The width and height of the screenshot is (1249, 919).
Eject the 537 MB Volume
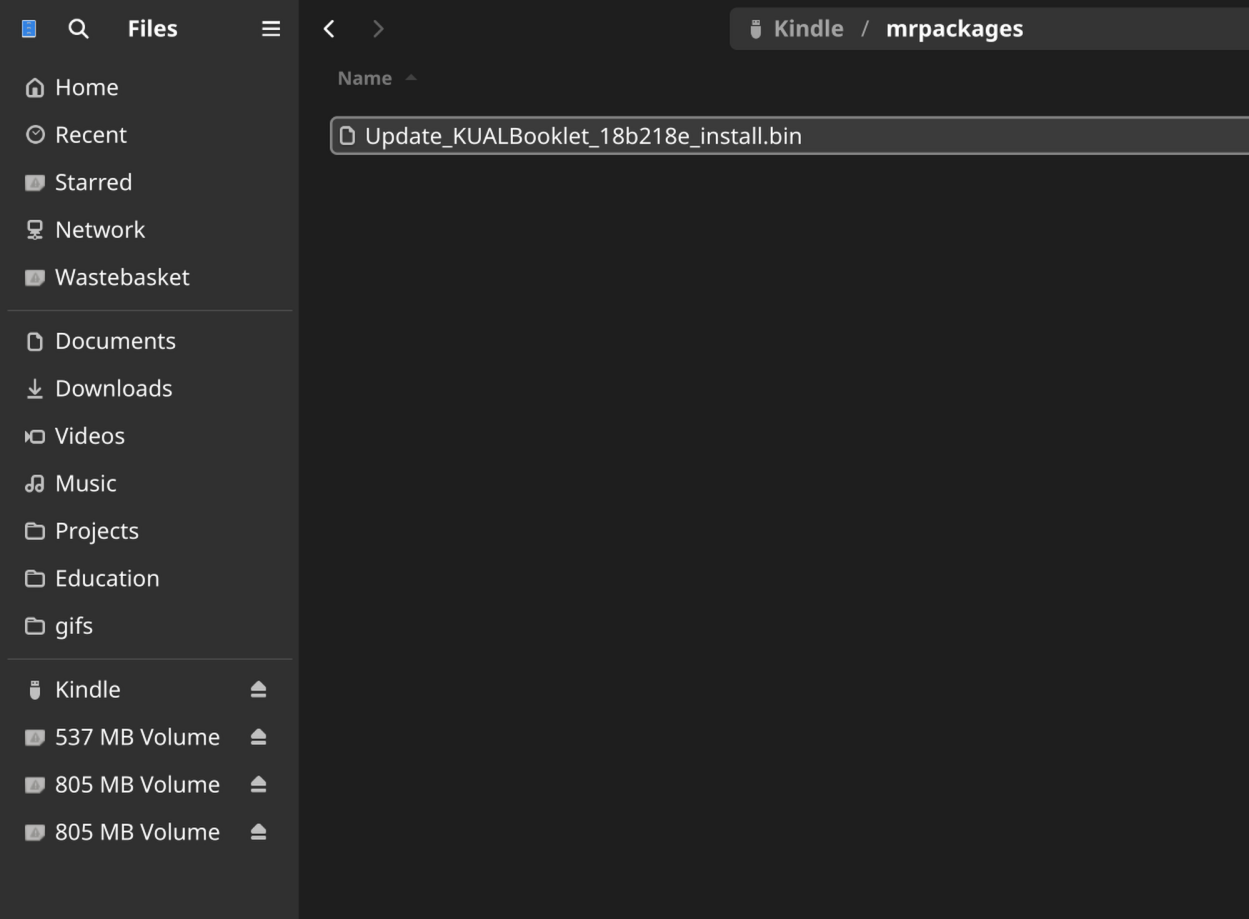258,737
